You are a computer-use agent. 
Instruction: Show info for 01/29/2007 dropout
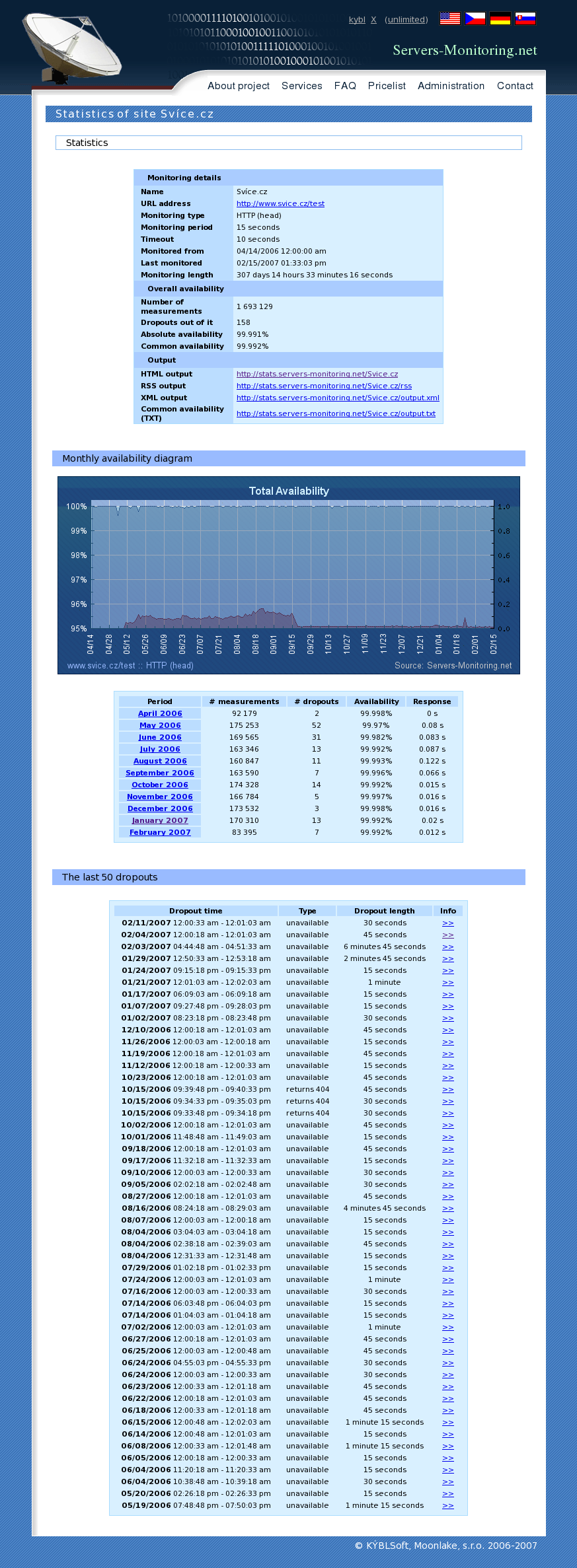click(x=448, y=959)
